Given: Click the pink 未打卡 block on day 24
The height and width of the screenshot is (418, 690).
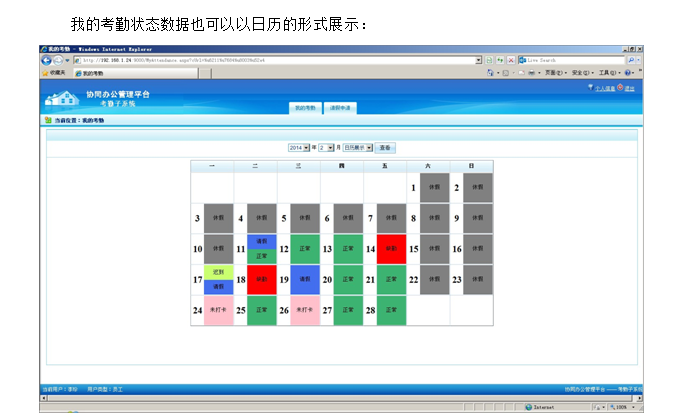Looking at the screenshot, I should pos(218,310).
